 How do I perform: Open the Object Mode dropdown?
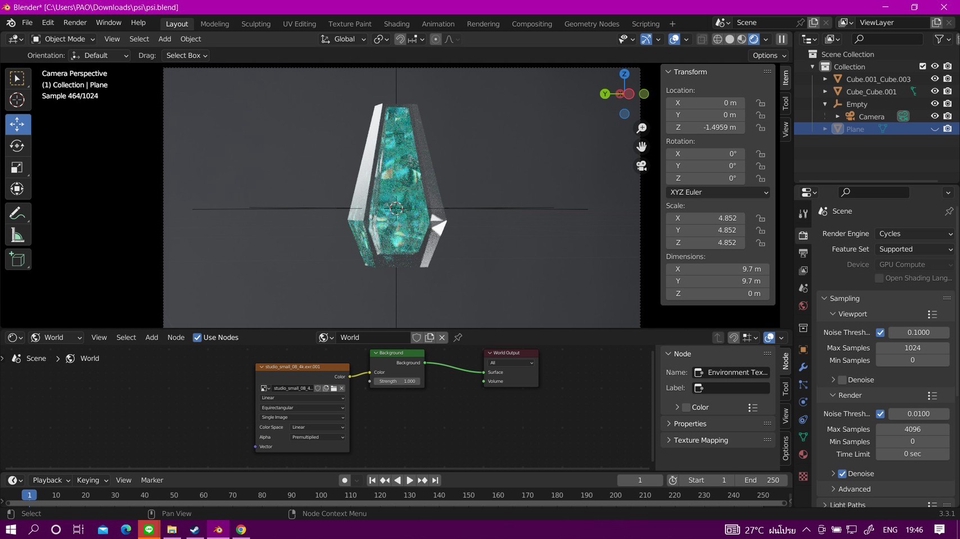64,39
